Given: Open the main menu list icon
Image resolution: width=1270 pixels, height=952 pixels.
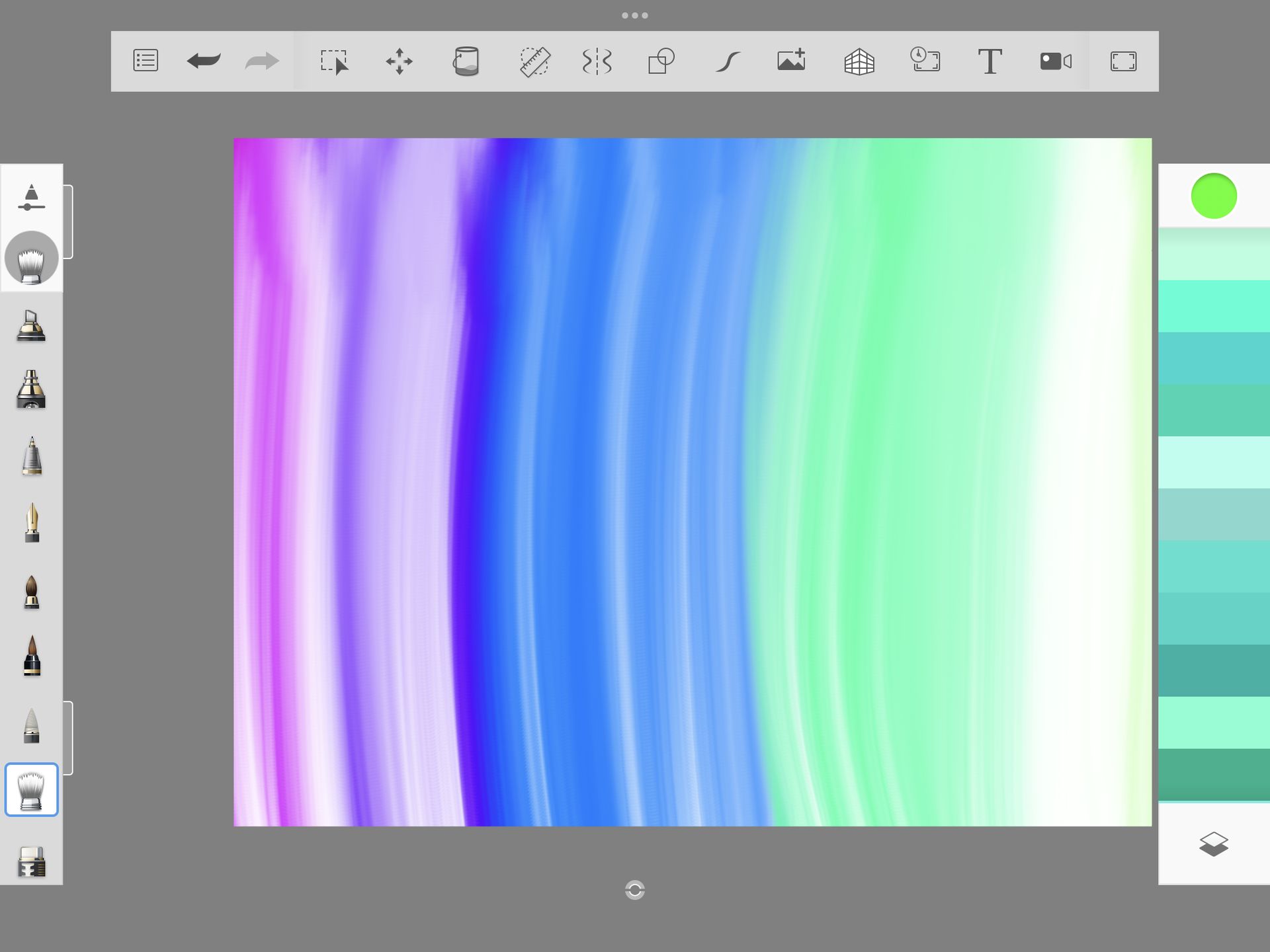Looking at the screenshot, I should point(146,61).
